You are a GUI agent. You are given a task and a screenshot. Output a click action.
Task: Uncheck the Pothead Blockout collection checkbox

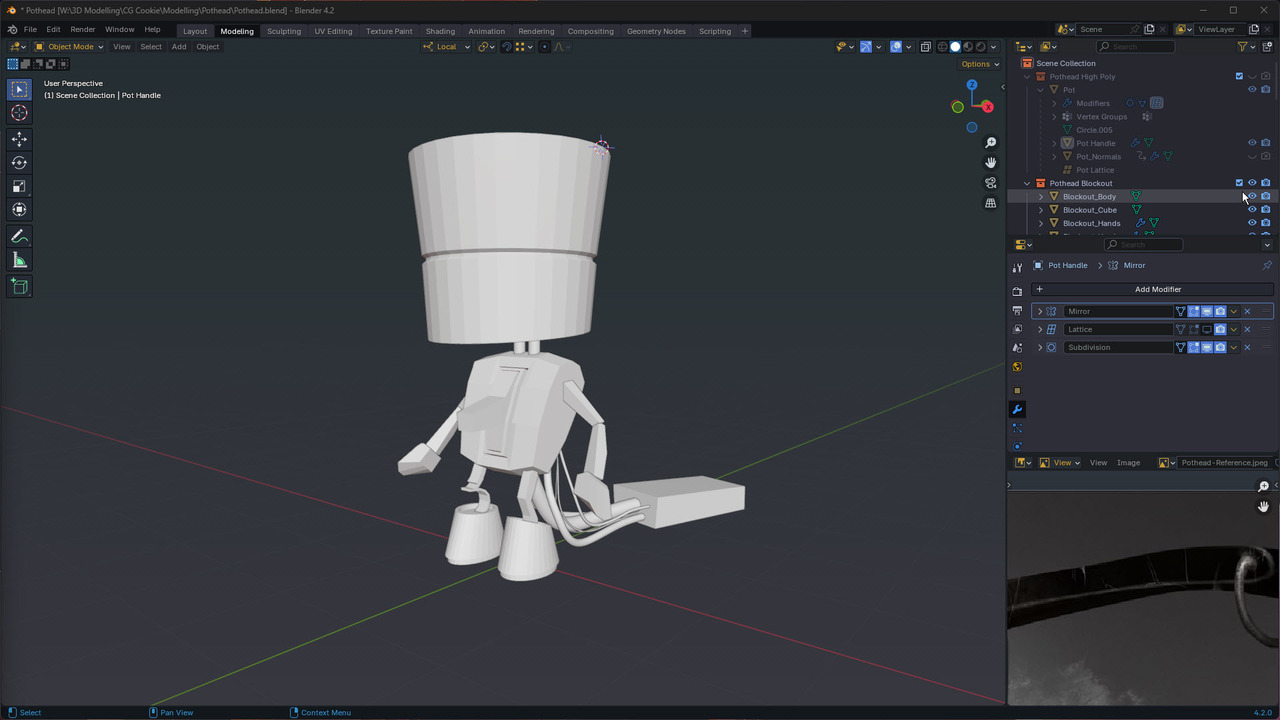pos(1239,183)
